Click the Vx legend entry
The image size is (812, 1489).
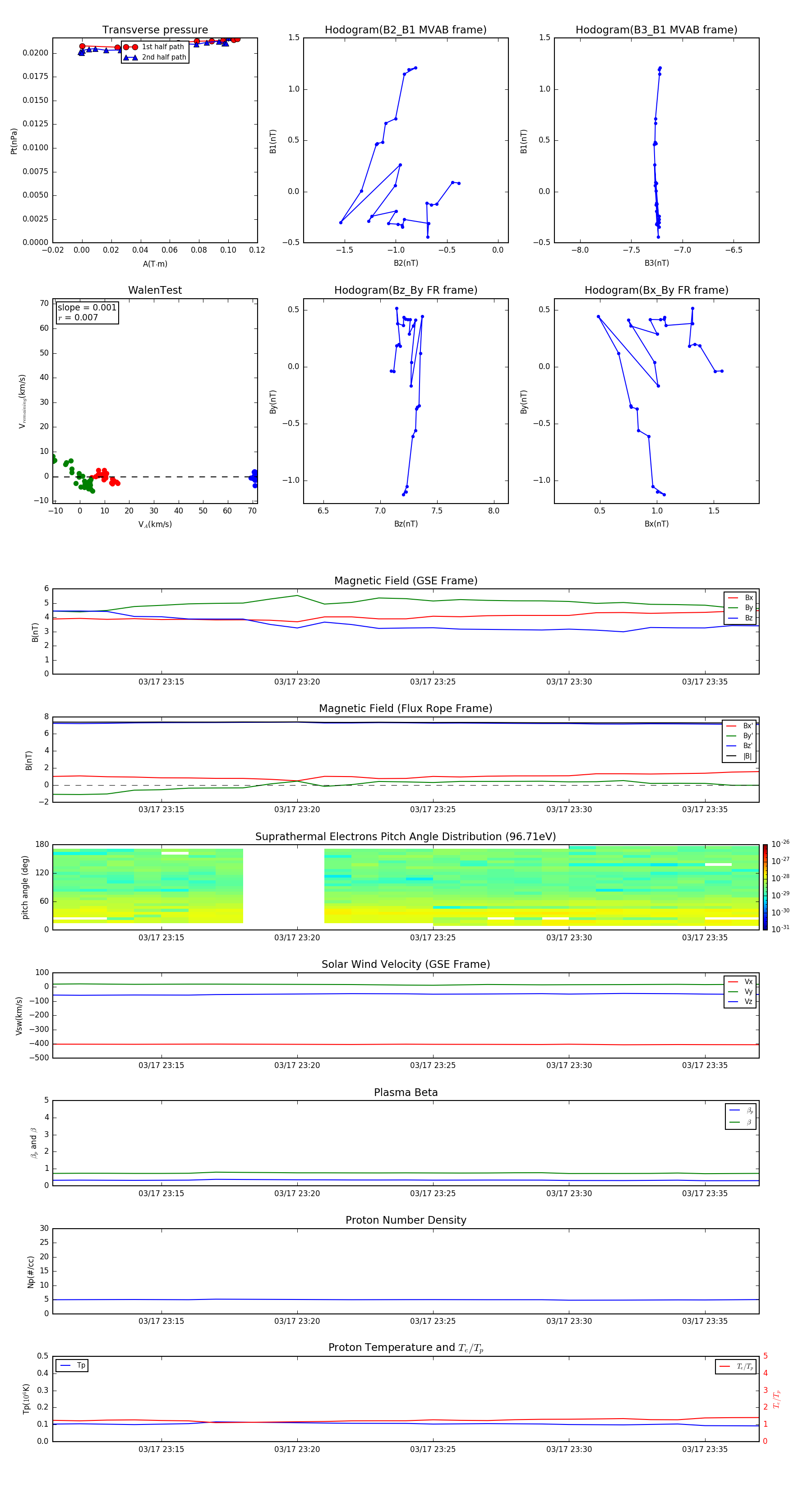click(x=740, y=981)
